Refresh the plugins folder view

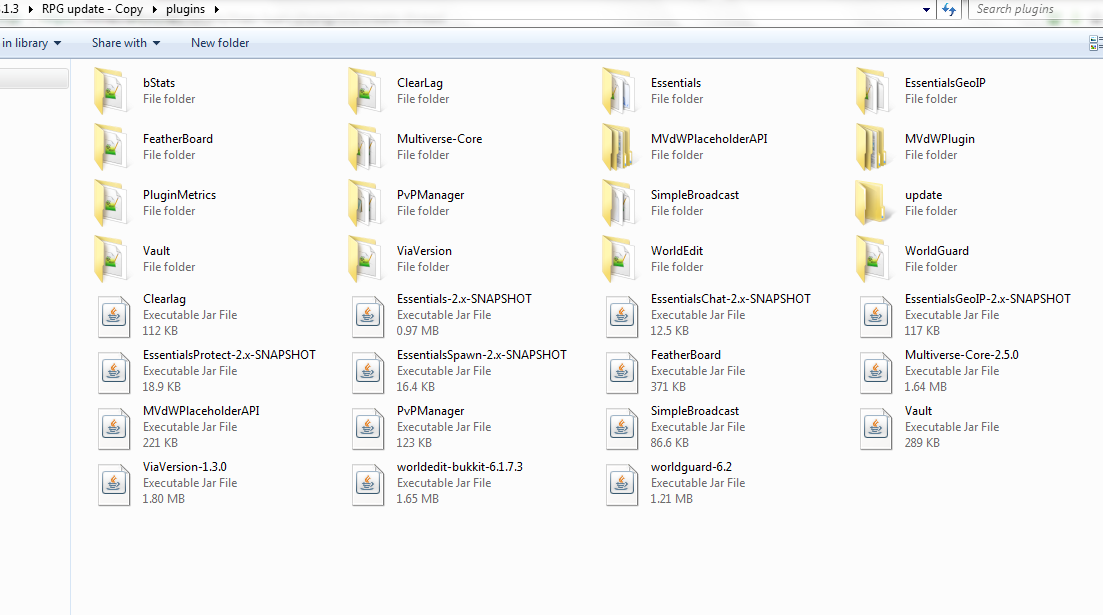pyautogui.click(x=949, y=9)
